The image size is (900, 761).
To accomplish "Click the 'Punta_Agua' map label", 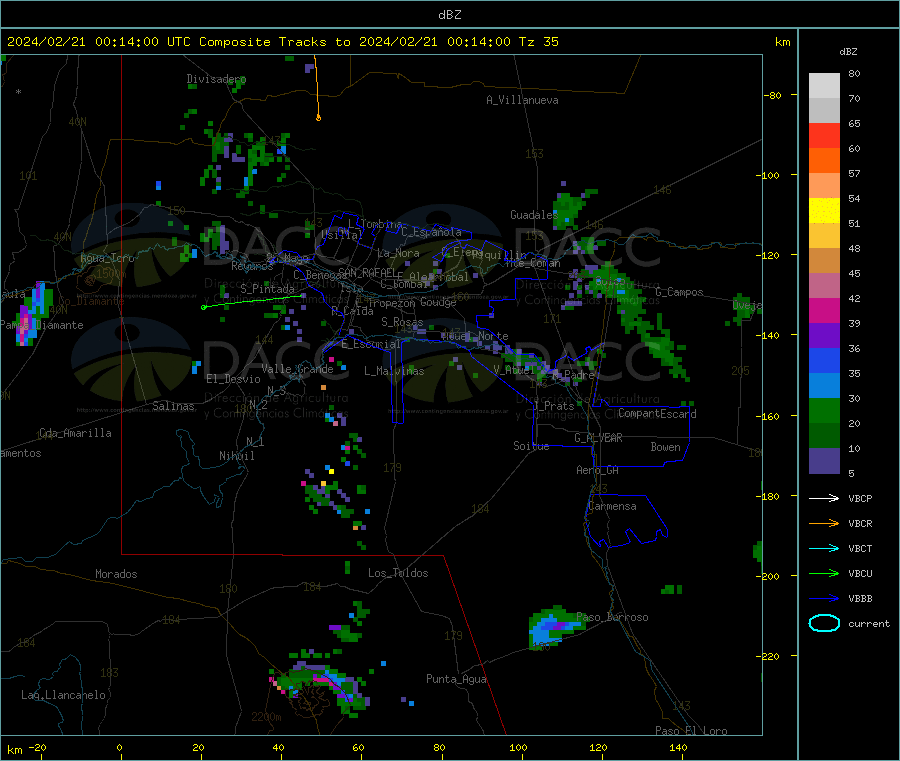I will (456, 679).
